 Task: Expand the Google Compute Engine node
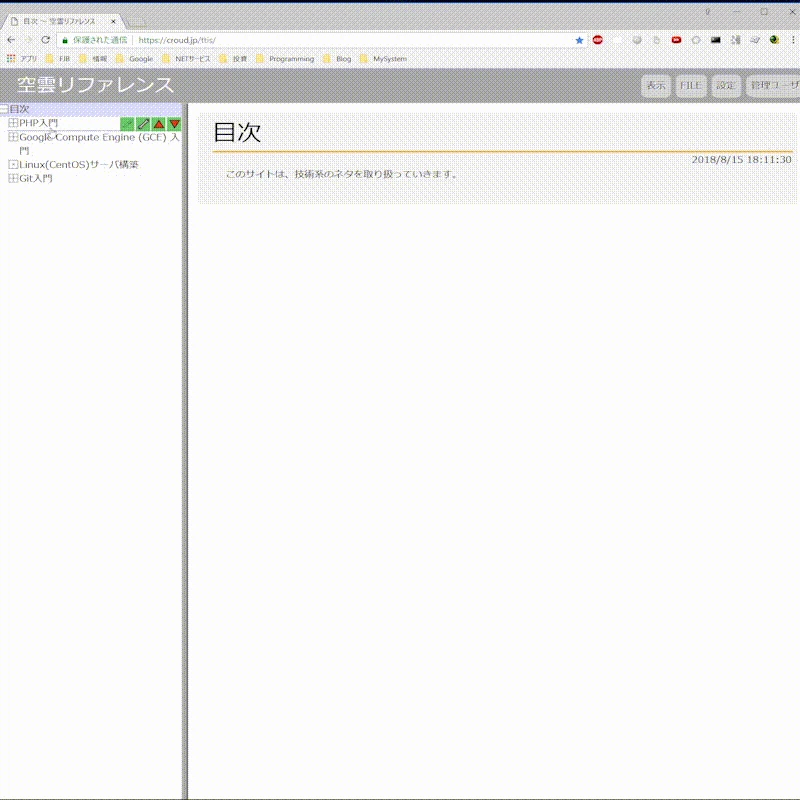(x=13, y=137)
